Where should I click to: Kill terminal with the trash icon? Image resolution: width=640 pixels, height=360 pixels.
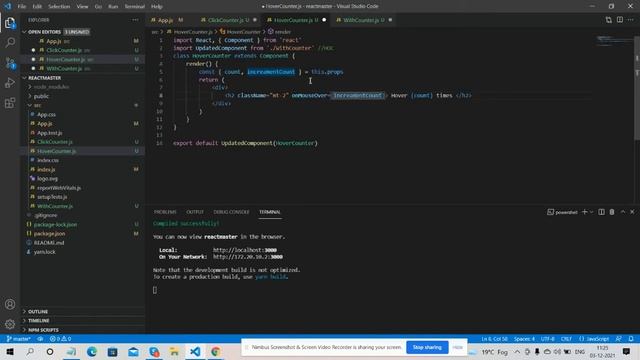(x=612, y=212)
